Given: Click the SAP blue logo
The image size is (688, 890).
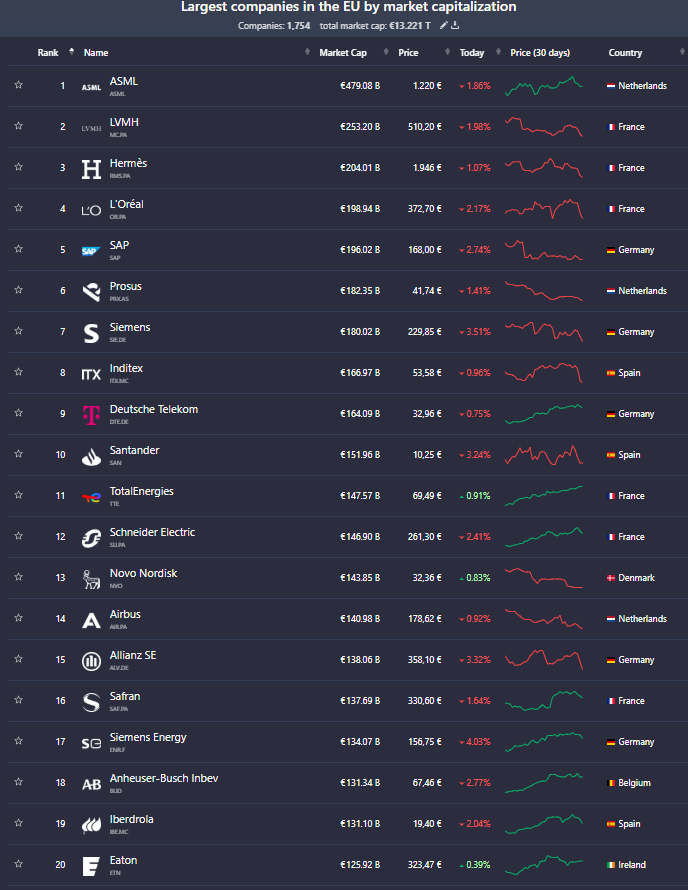Looking at the screenshot, I should (x=91, y=251).
